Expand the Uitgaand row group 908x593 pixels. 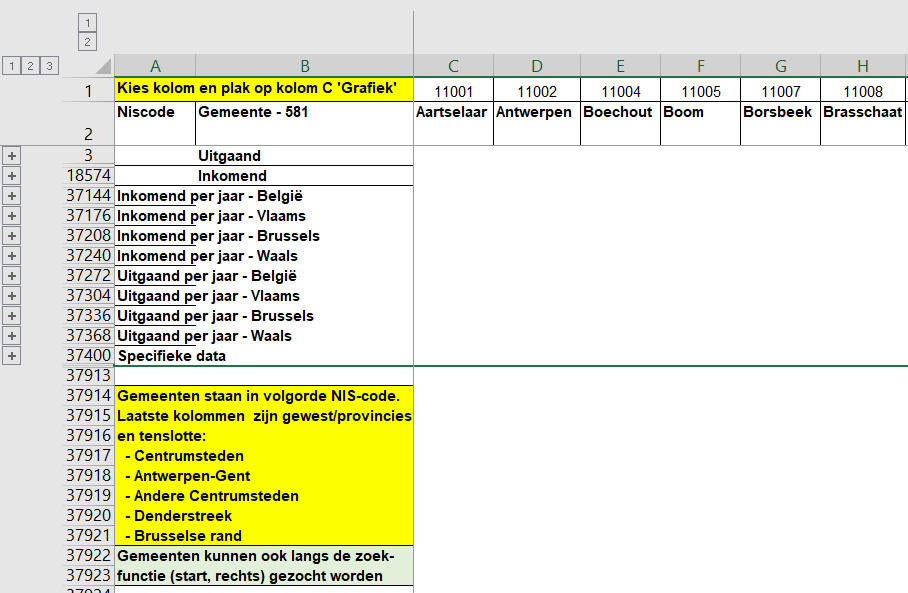click(x=12, y=155)
